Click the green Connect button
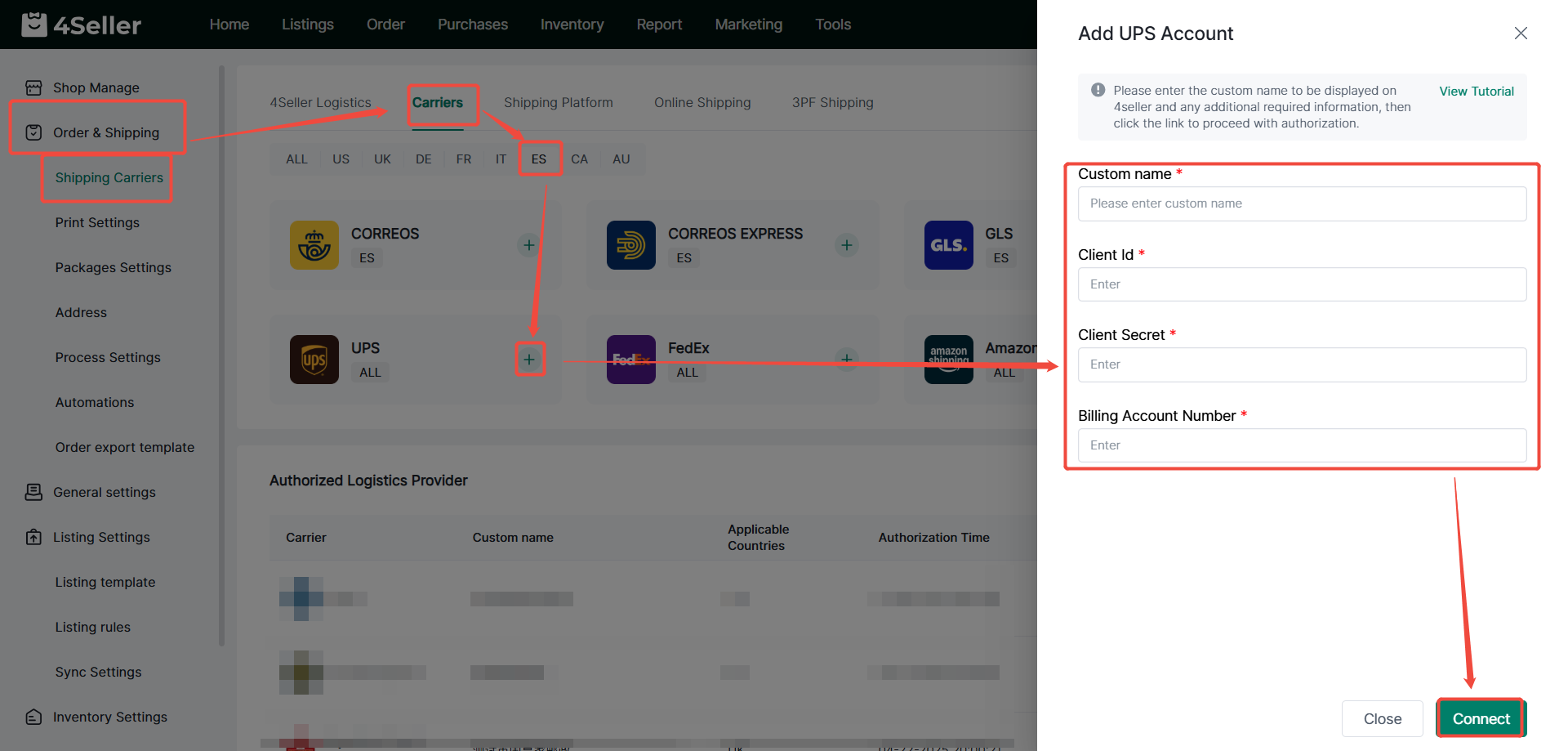The width and height of the screenshot is (1568, 751). tap(1481, 718)
